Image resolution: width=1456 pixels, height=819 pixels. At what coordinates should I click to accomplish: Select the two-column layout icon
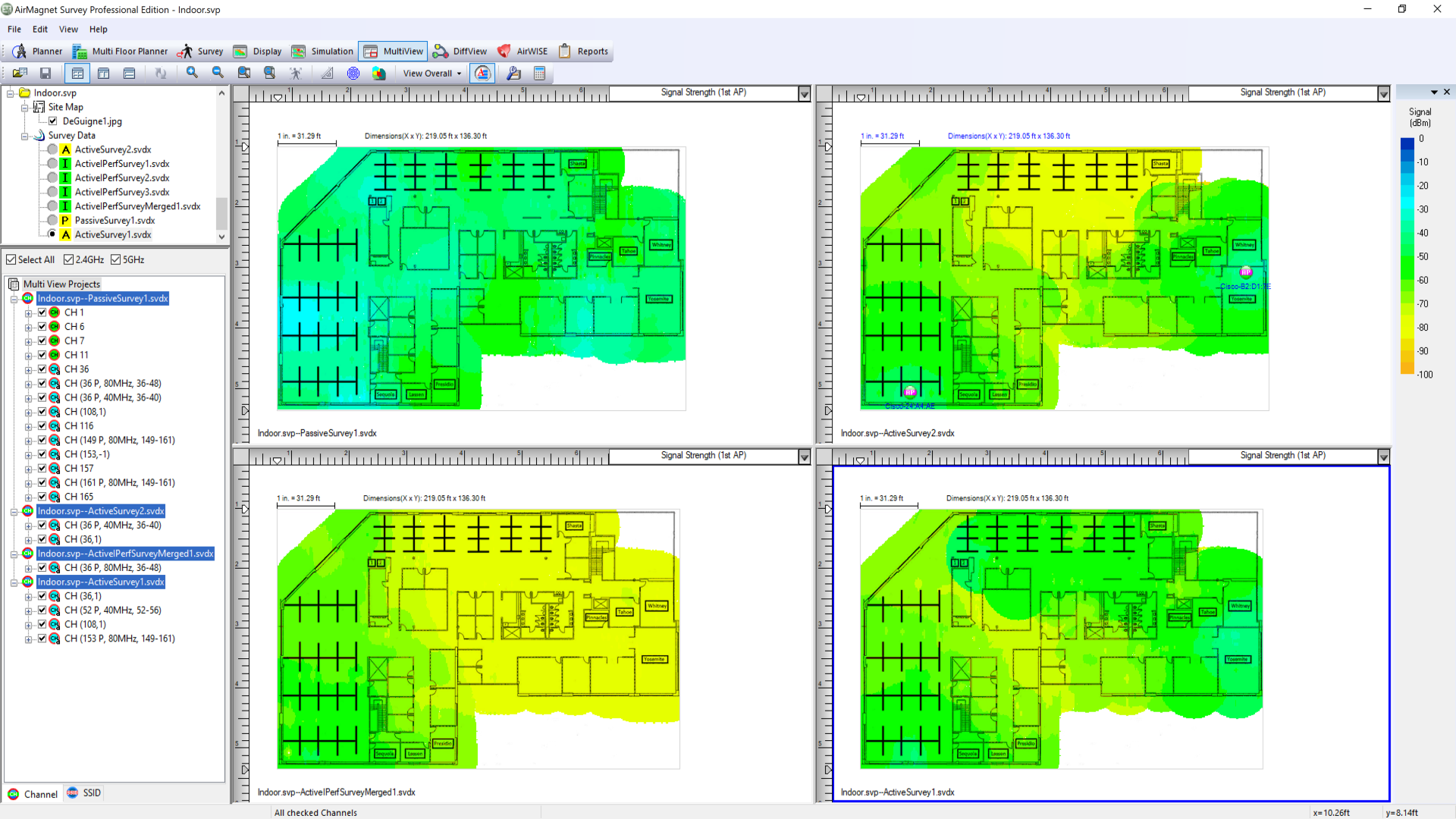pos(104,74)
